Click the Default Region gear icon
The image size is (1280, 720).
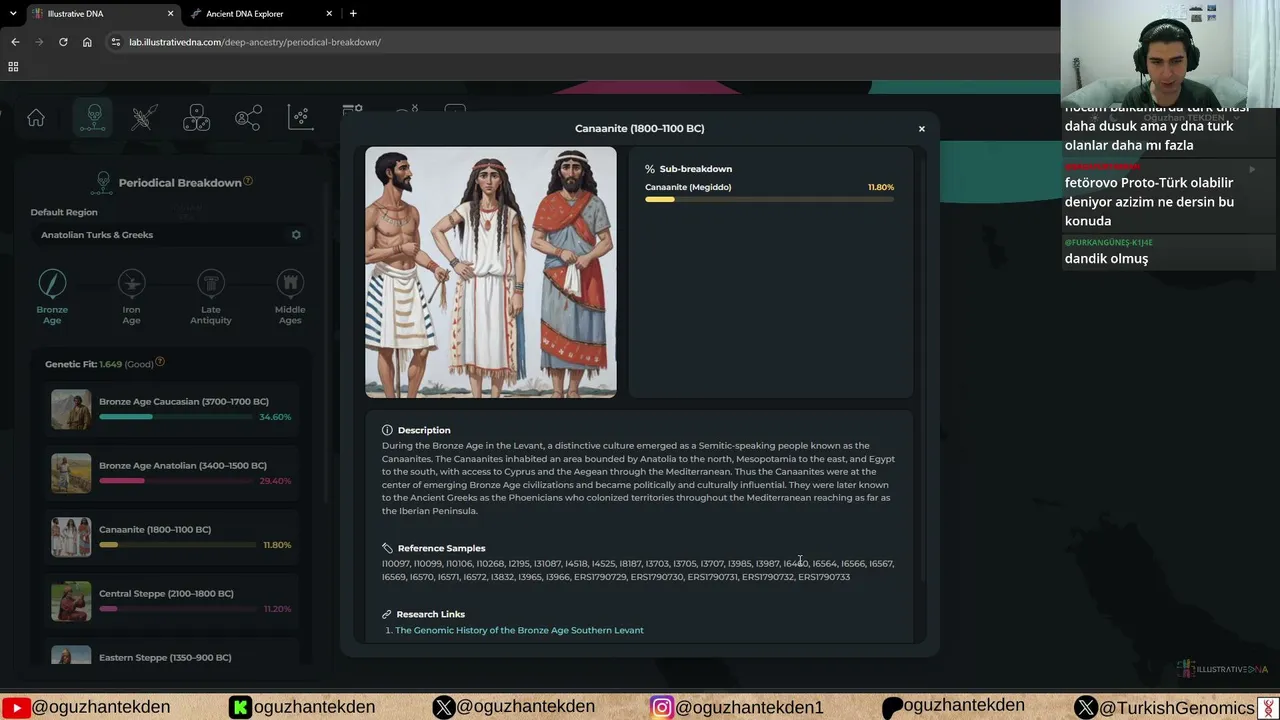click(x=296, y=235)
